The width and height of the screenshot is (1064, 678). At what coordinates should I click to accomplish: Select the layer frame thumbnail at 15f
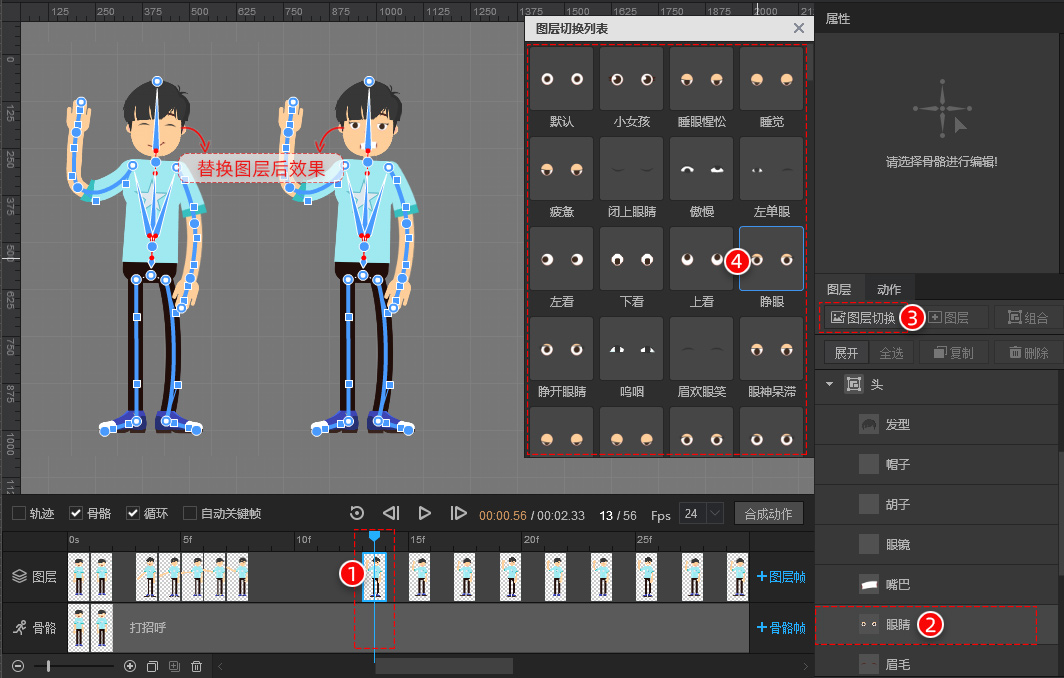pyautogui.click(x=419, y=577)
